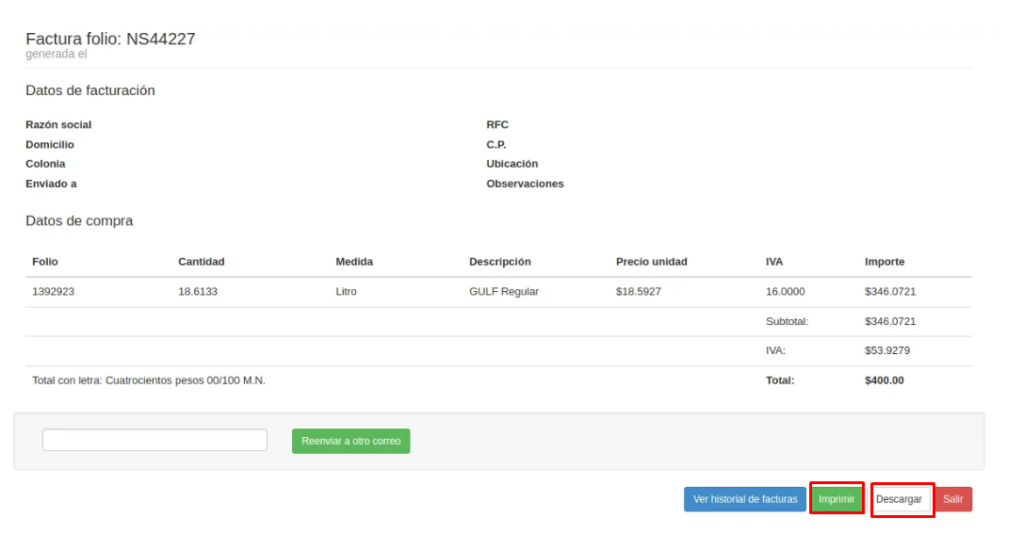
Task: Click the Colonia label
Action: 46,164
